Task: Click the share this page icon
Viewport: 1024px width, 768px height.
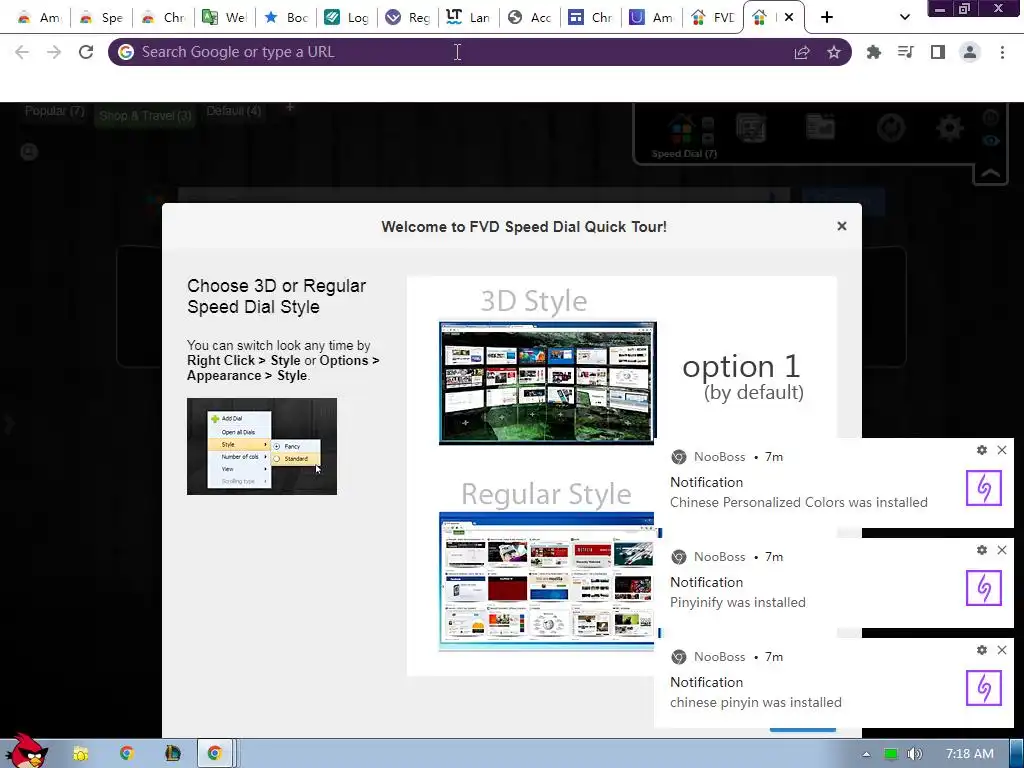Action: [802, 52]
